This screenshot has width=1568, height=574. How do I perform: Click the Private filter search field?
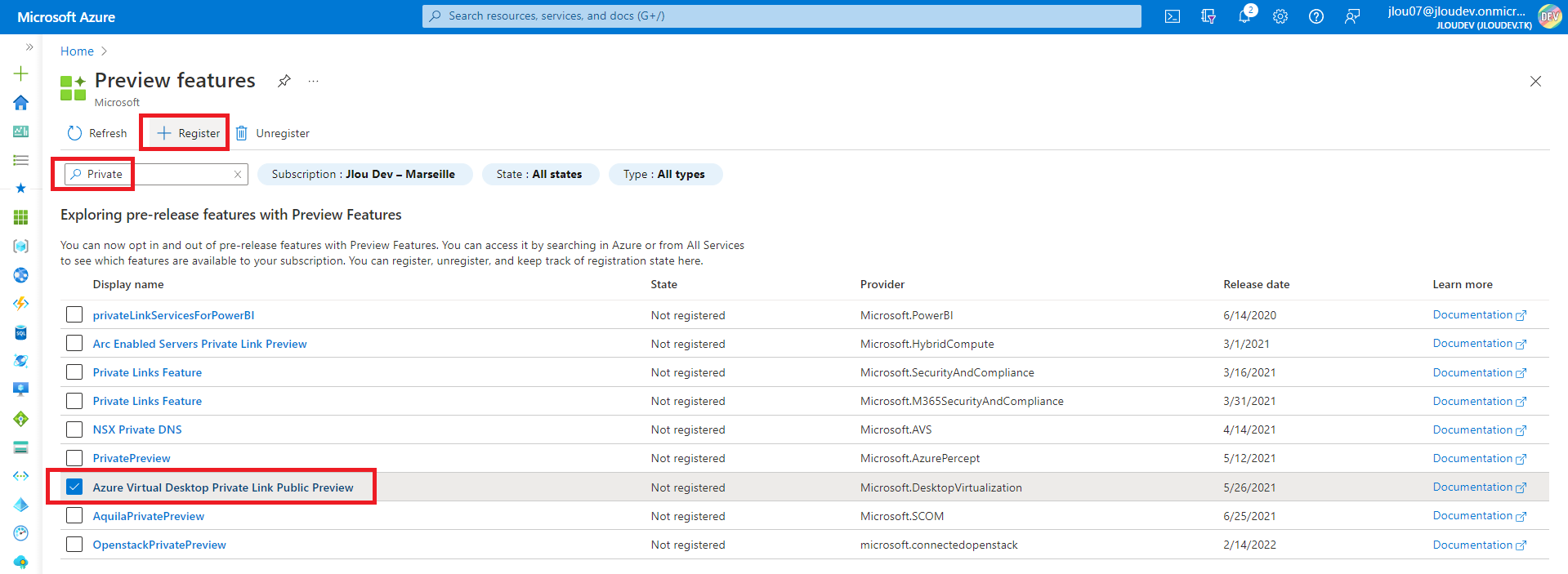point(155,174)
